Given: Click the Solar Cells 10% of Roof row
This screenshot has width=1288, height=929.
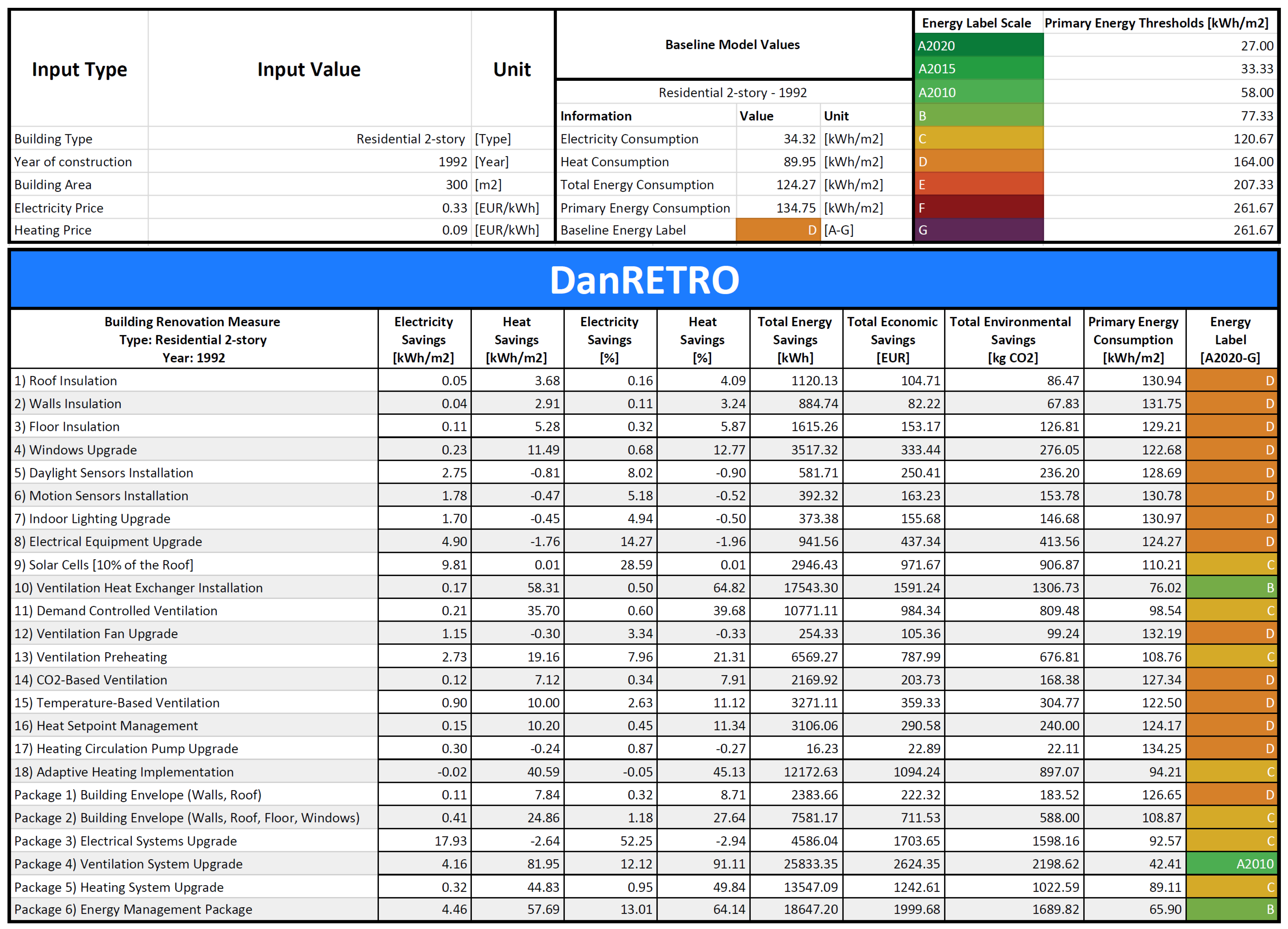Looking at the screenshot, I should pyautogui.click(x=104, y=564).
